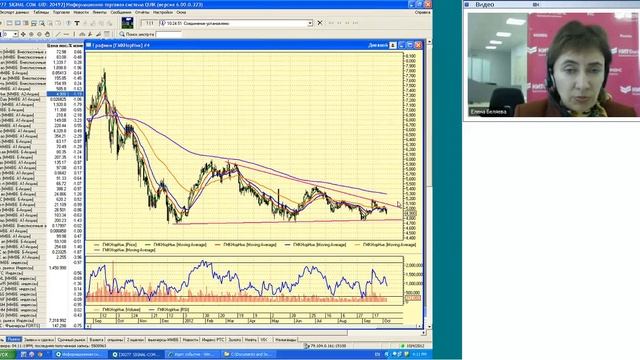Open the Торговля menu
This screenshot has height=360, width=640.
61,12
